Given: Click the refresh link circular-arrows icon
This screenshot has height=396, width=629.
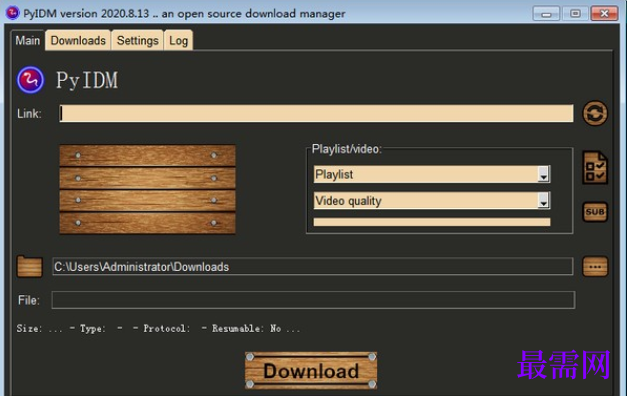Looking at the screenshot, I should pos(595,113).
